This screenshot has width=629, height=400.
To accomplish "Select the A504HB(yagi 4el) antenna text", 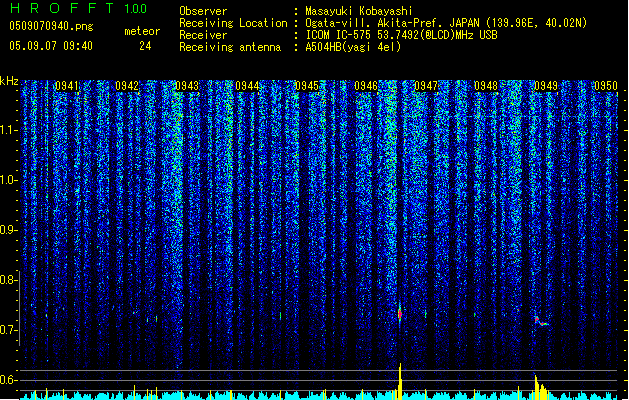I will coord(353,47).
